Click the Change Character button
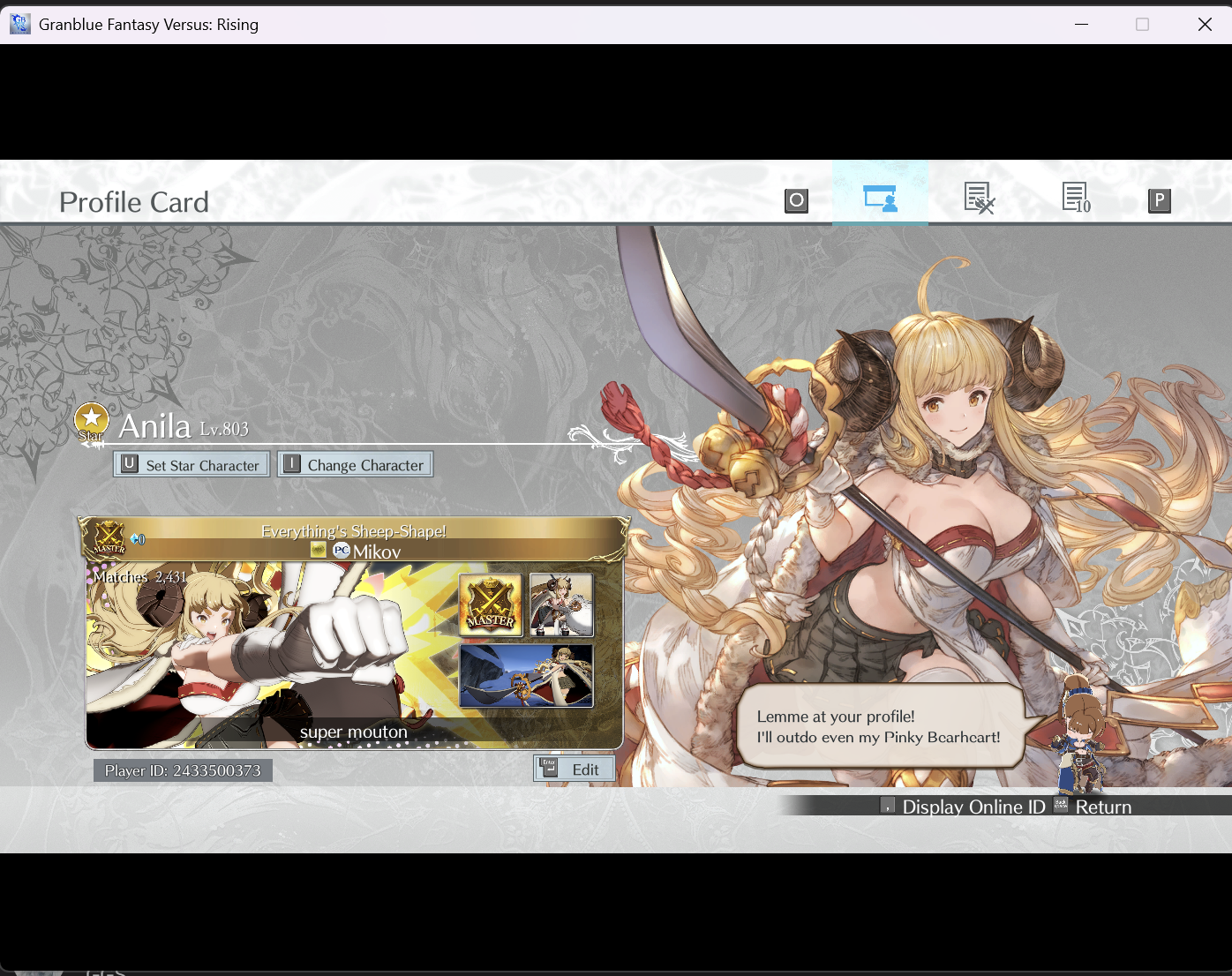Screen dimensions: 1232x976 pos(356,464)
